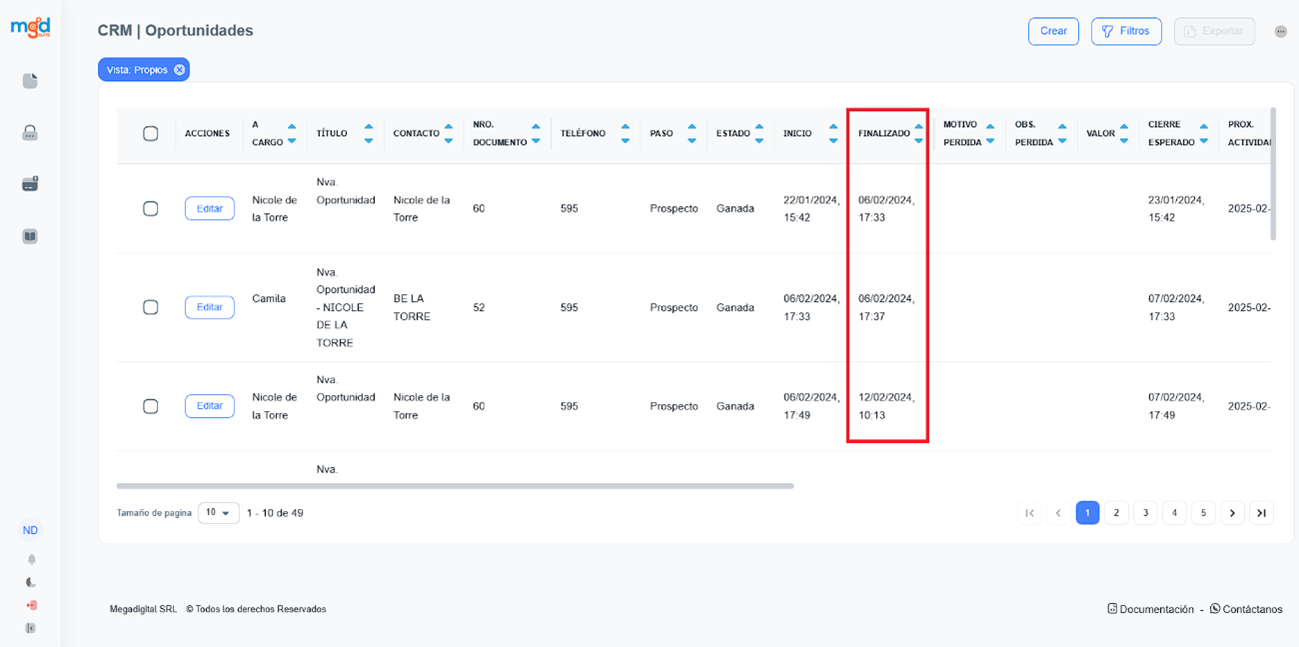1299x647 pixels.
Task: Jump to the last page of results
Action: pyautogui.click(x=1262, y=513)
